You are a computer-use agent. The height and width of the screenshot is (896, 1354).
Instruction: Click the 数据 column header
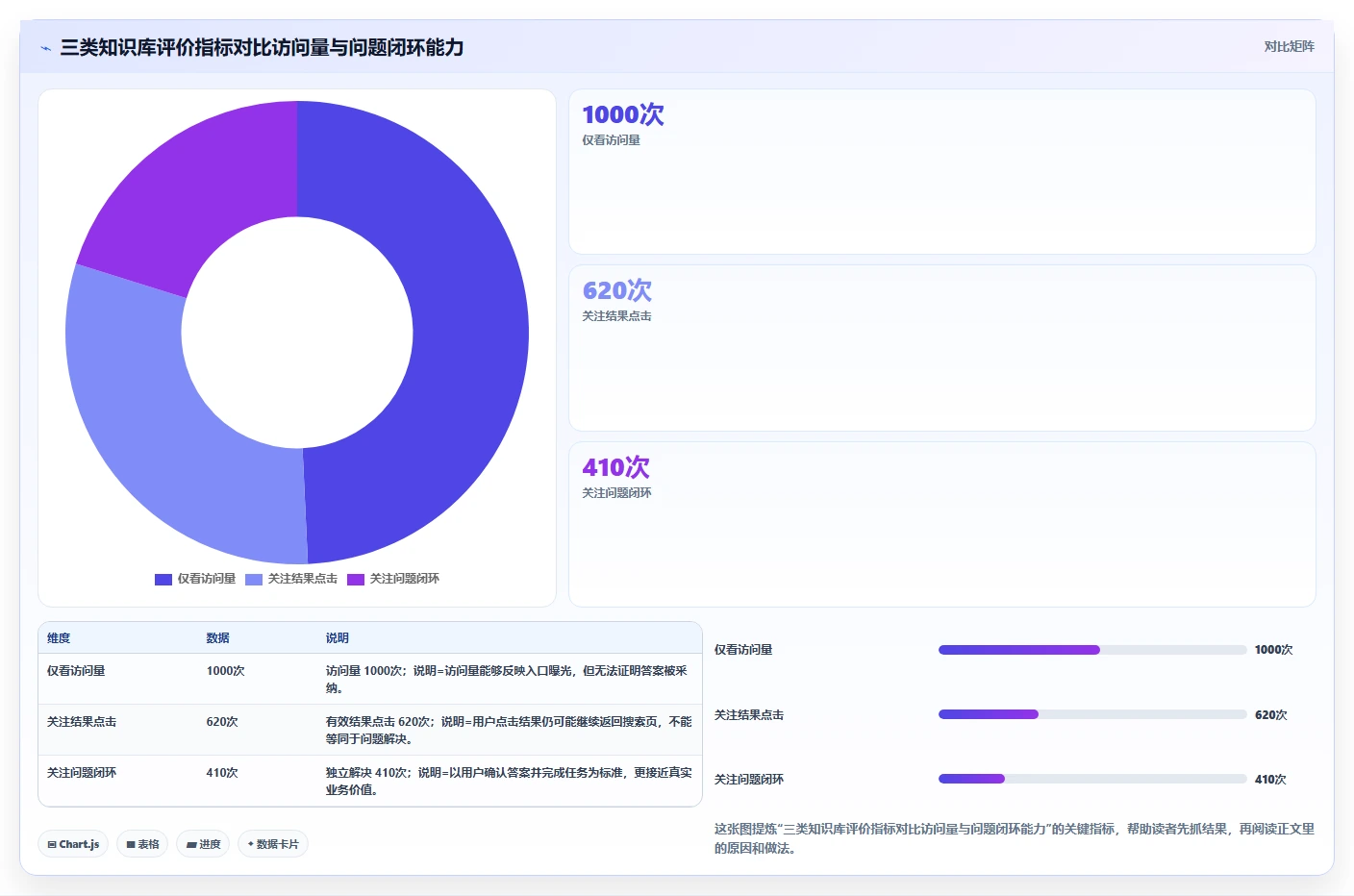[x=218, y=638]
